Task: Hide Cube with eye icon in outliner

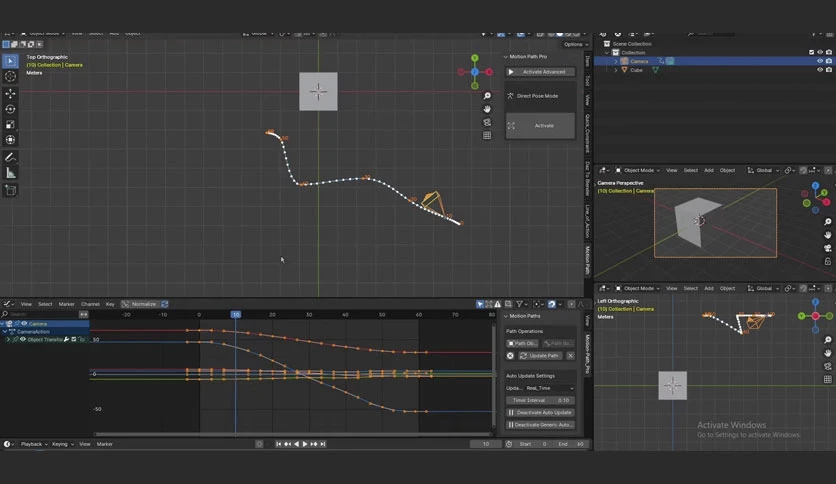Action: [x=820, y=70]
